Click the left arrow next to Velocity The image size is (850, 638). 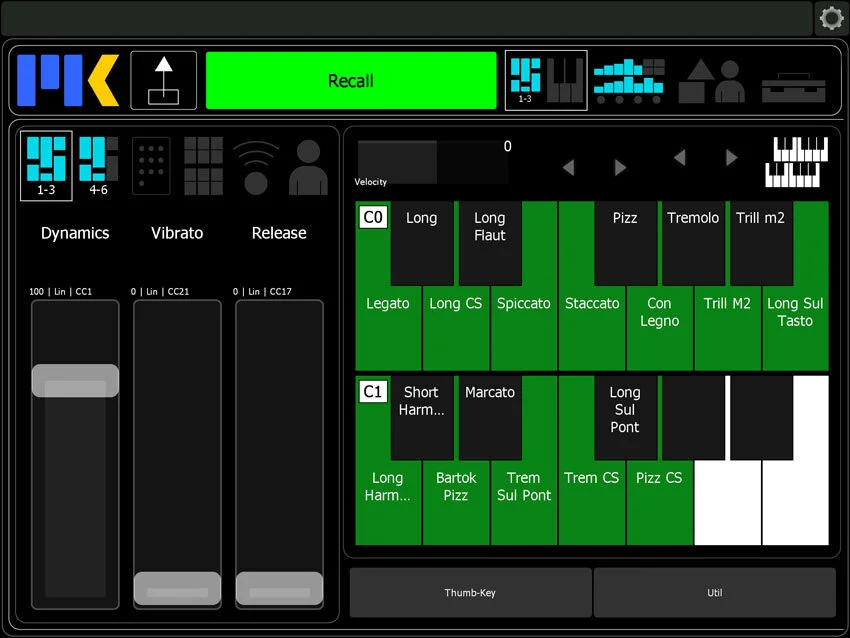[568, 167]
